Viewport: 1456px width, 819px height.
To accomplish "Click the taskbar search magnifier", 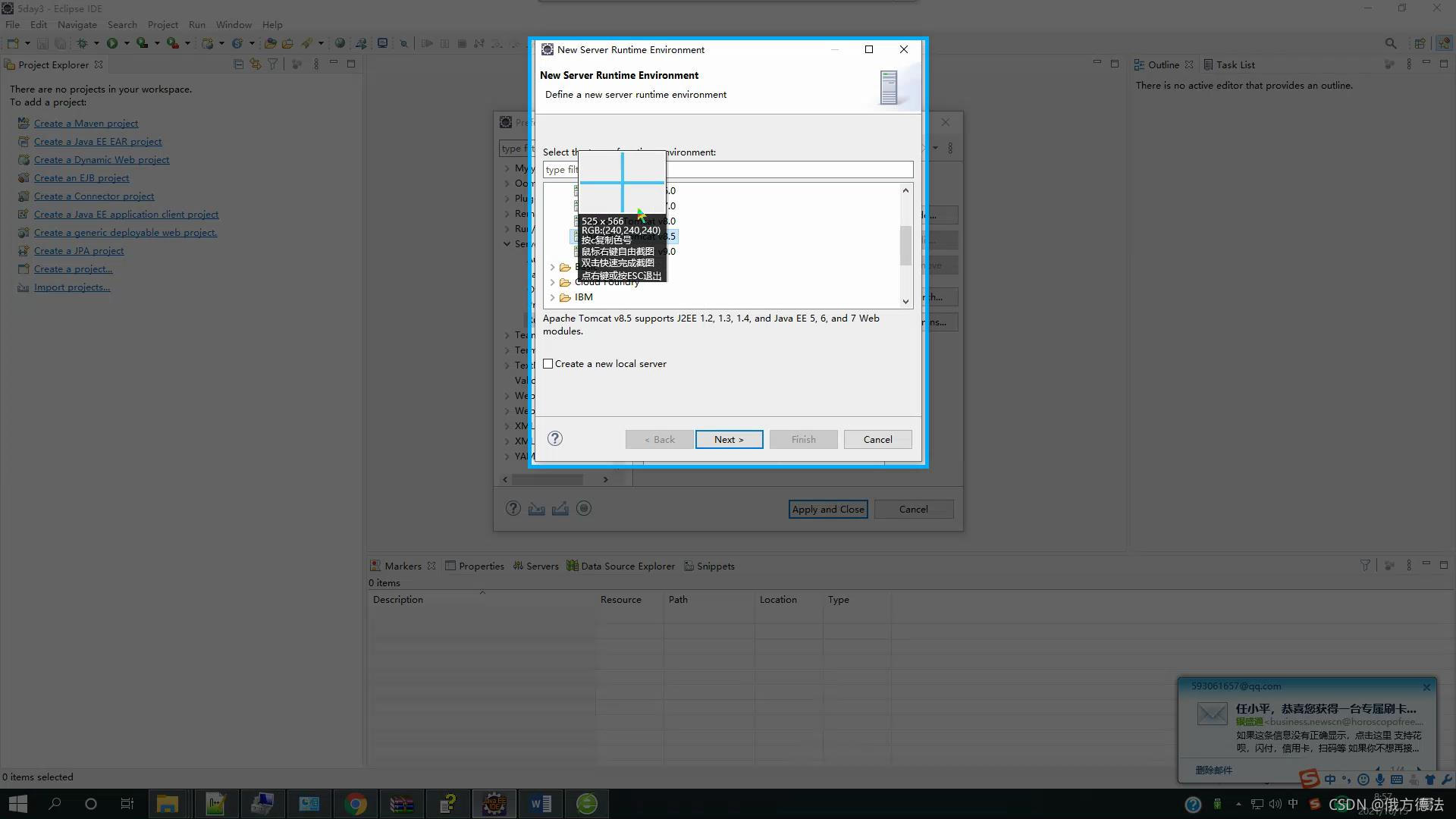I will click(x=55, y=804).
